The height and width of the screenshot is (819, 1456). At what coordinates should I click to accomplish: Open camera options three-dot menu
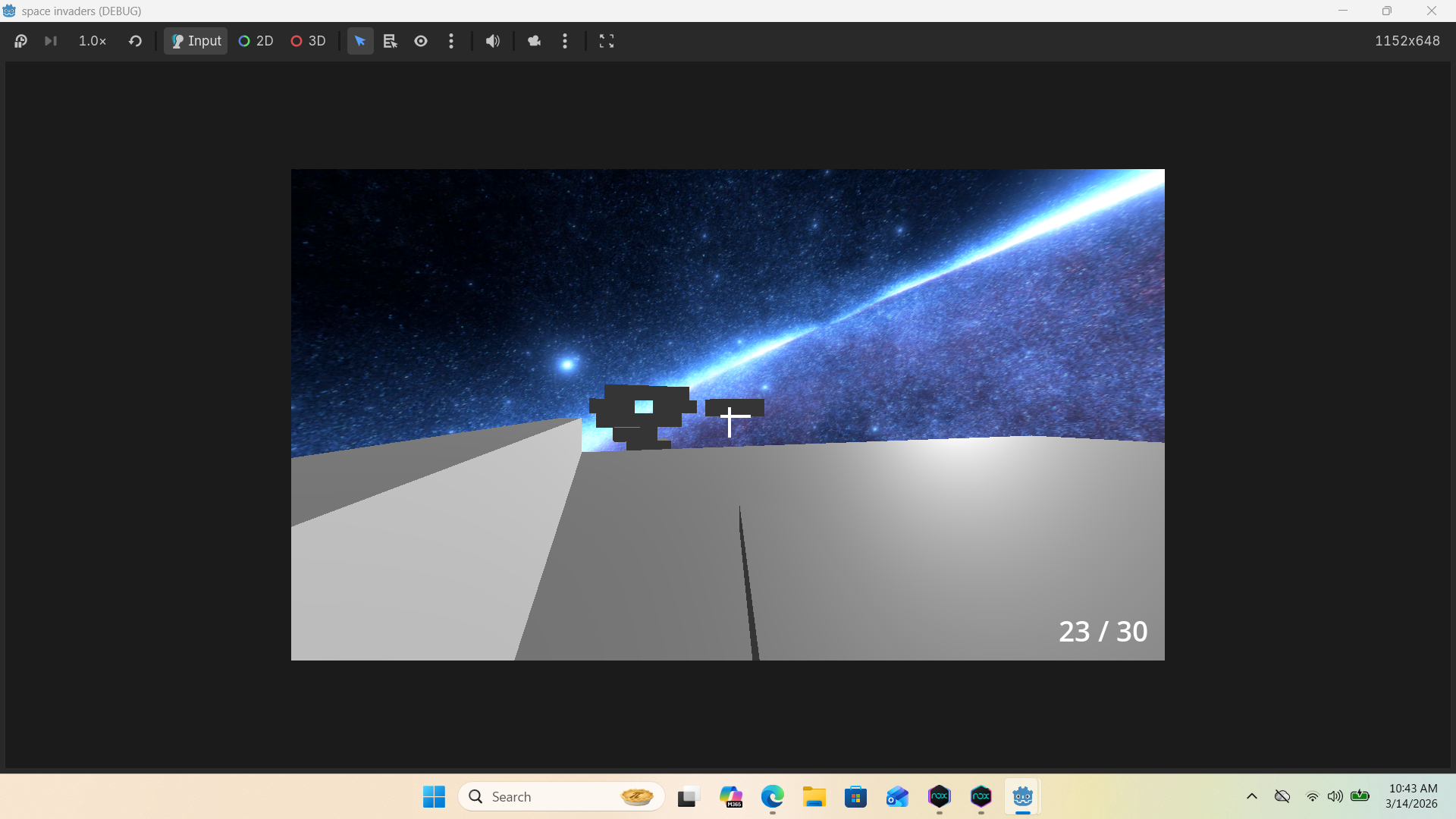coord(565,41)
